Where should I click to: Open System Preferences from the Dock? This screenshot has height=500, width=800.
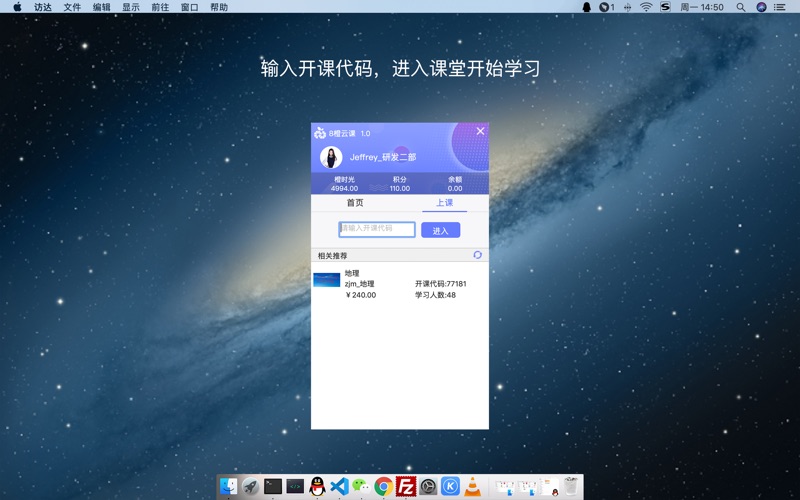428,486
